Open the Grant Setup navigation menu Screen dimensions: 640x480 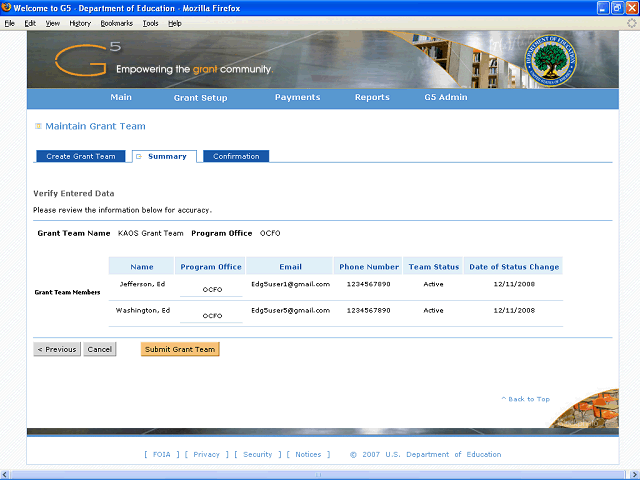(200, 98)
